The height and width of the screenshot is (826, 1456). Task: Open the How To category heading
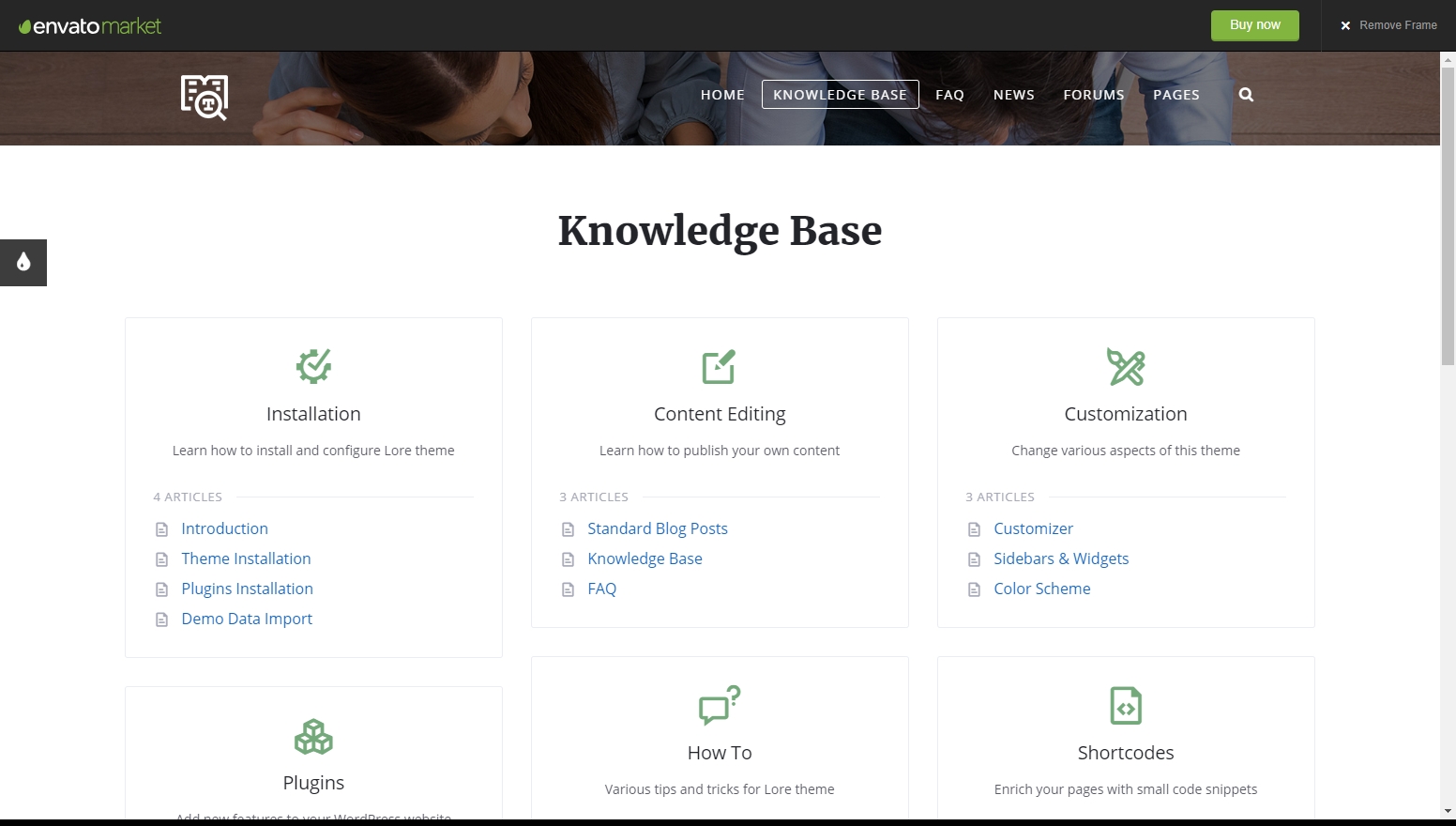pyautogui.click(x=720, y=753)
